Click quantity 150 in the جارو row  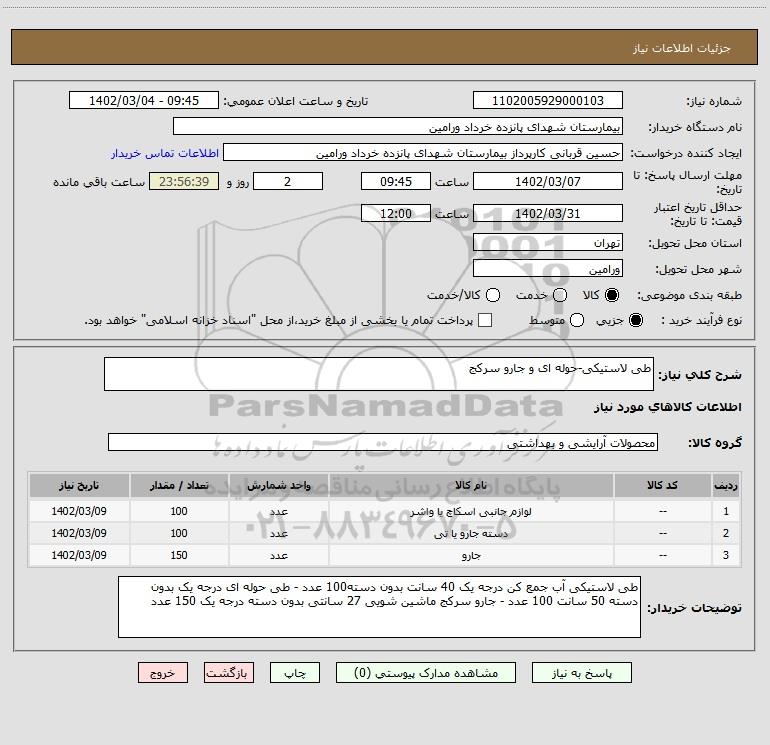179,555
